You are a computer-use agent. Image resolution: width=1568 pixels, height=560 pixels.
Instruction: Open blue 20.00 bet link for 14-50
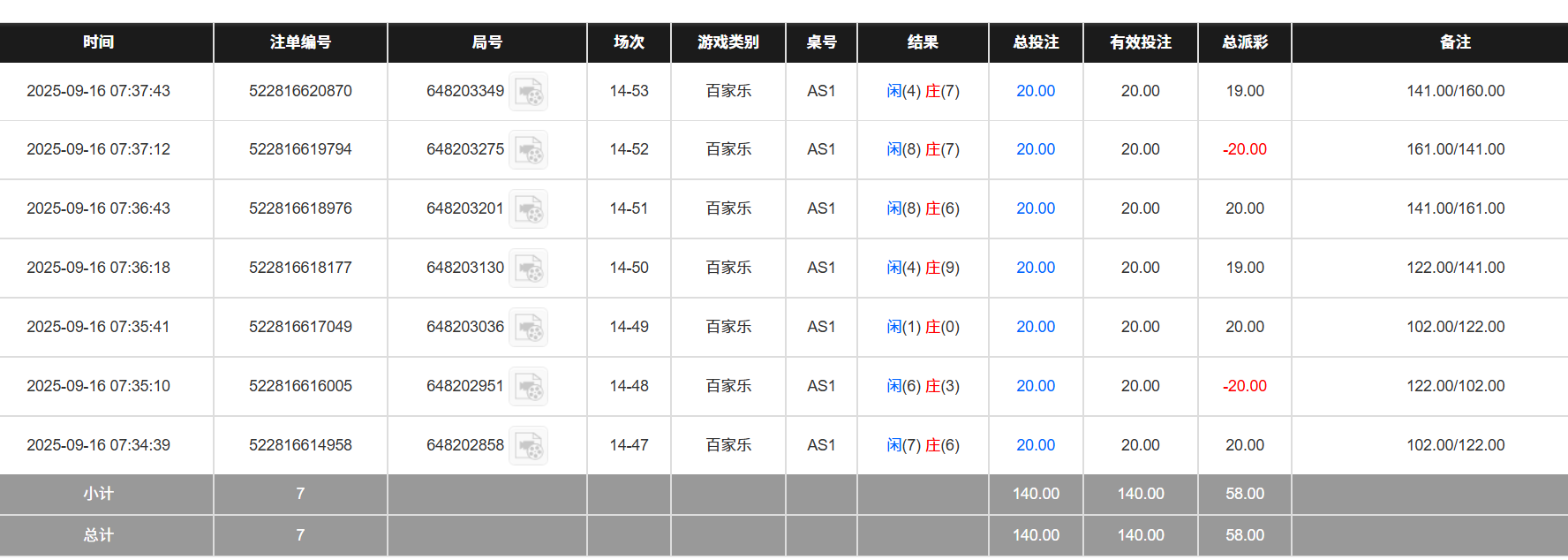[1035, 268]
